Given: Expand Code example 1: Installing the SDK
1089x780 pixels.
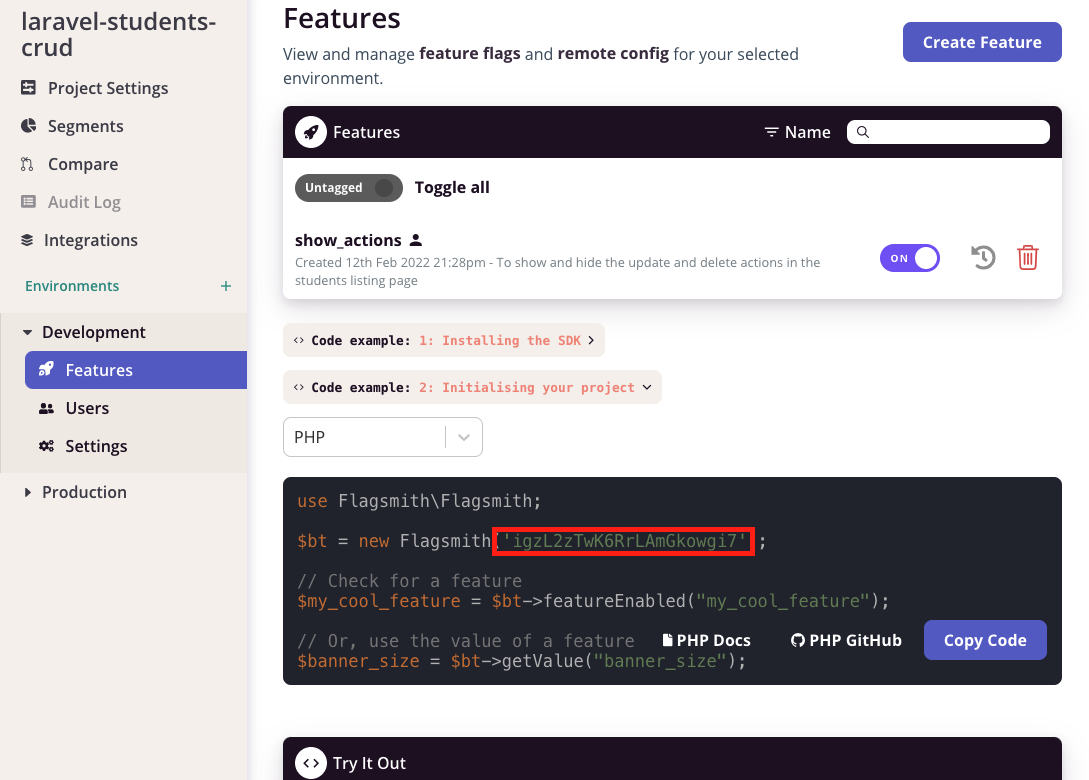Looking at the screenshot, I should click(x=444, y=340).
